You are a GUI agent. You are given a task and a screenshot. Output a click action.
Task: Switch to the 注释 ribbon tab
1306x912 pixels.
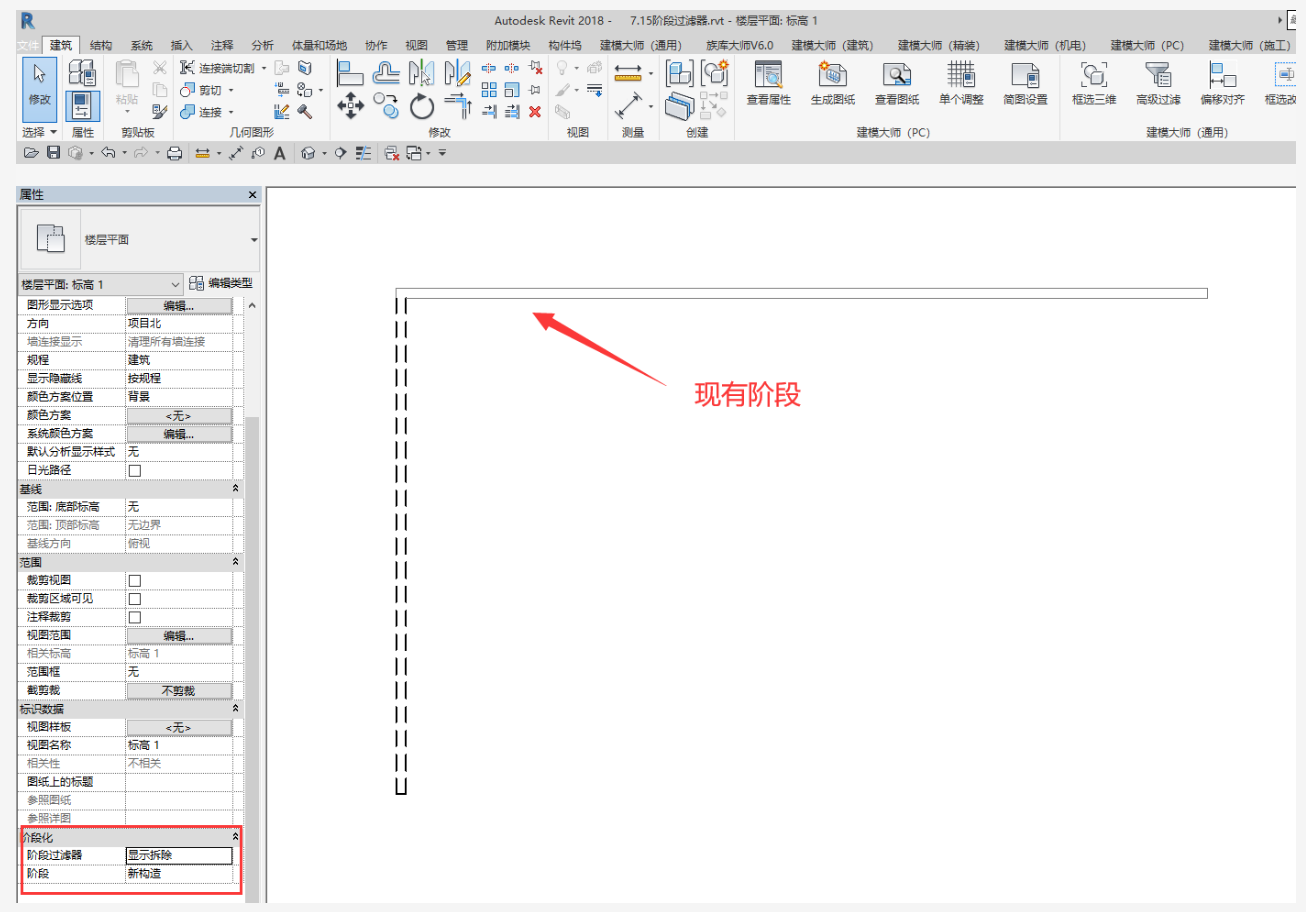[x=222, y=45]
